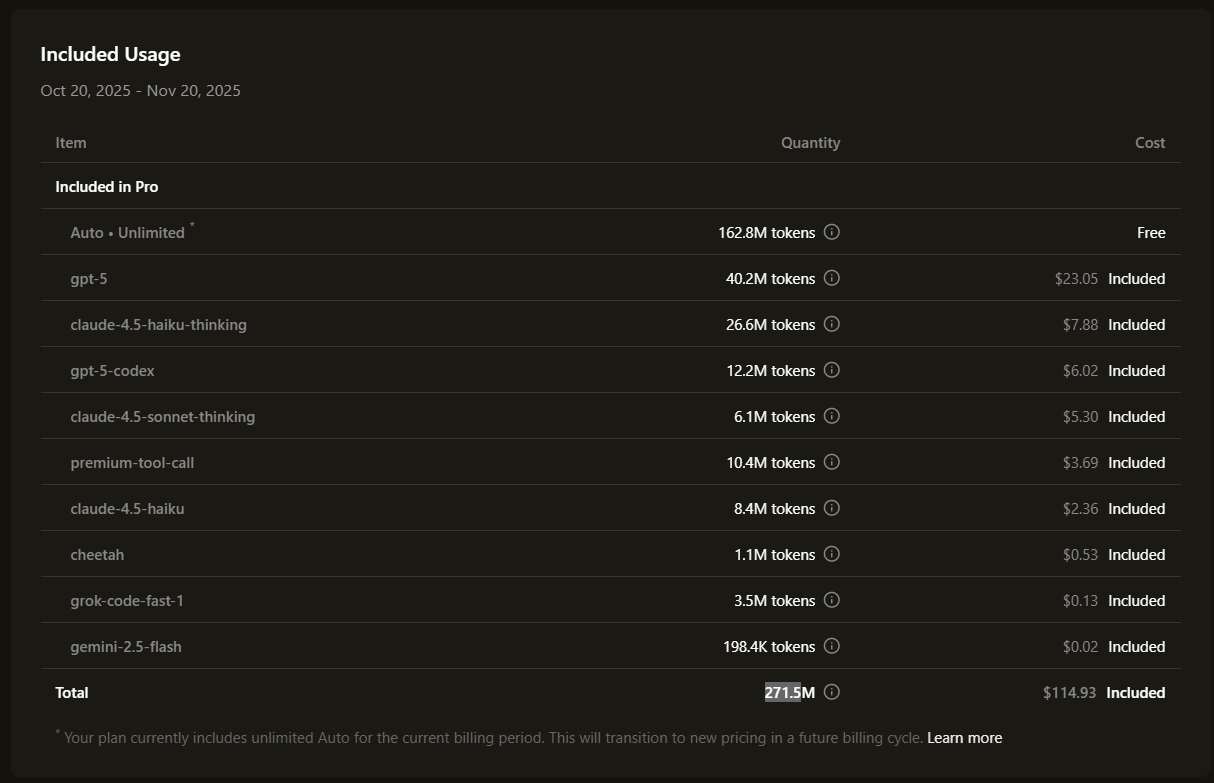Click the claude-4.5-sonnet-thinking item name
Image resolution: width=1214 pixels, height=783 pixels.
tap(162, 417)
